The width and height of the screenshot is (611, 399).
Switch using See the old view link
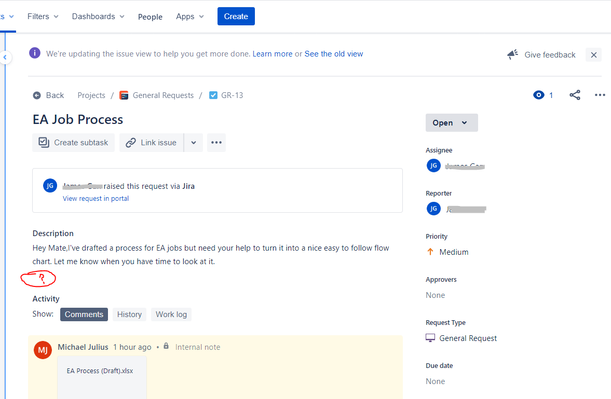(334, 54)
